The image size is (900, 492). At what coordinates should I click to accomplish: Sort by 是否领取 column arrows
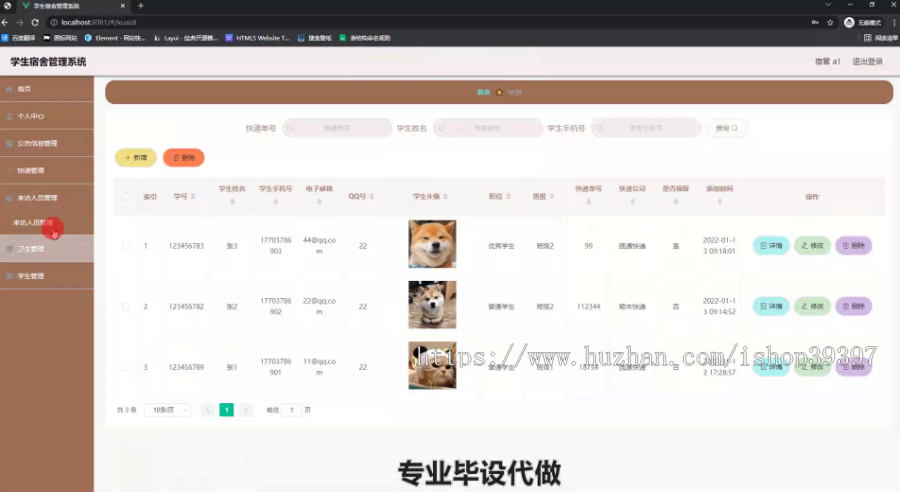point(676,202)
